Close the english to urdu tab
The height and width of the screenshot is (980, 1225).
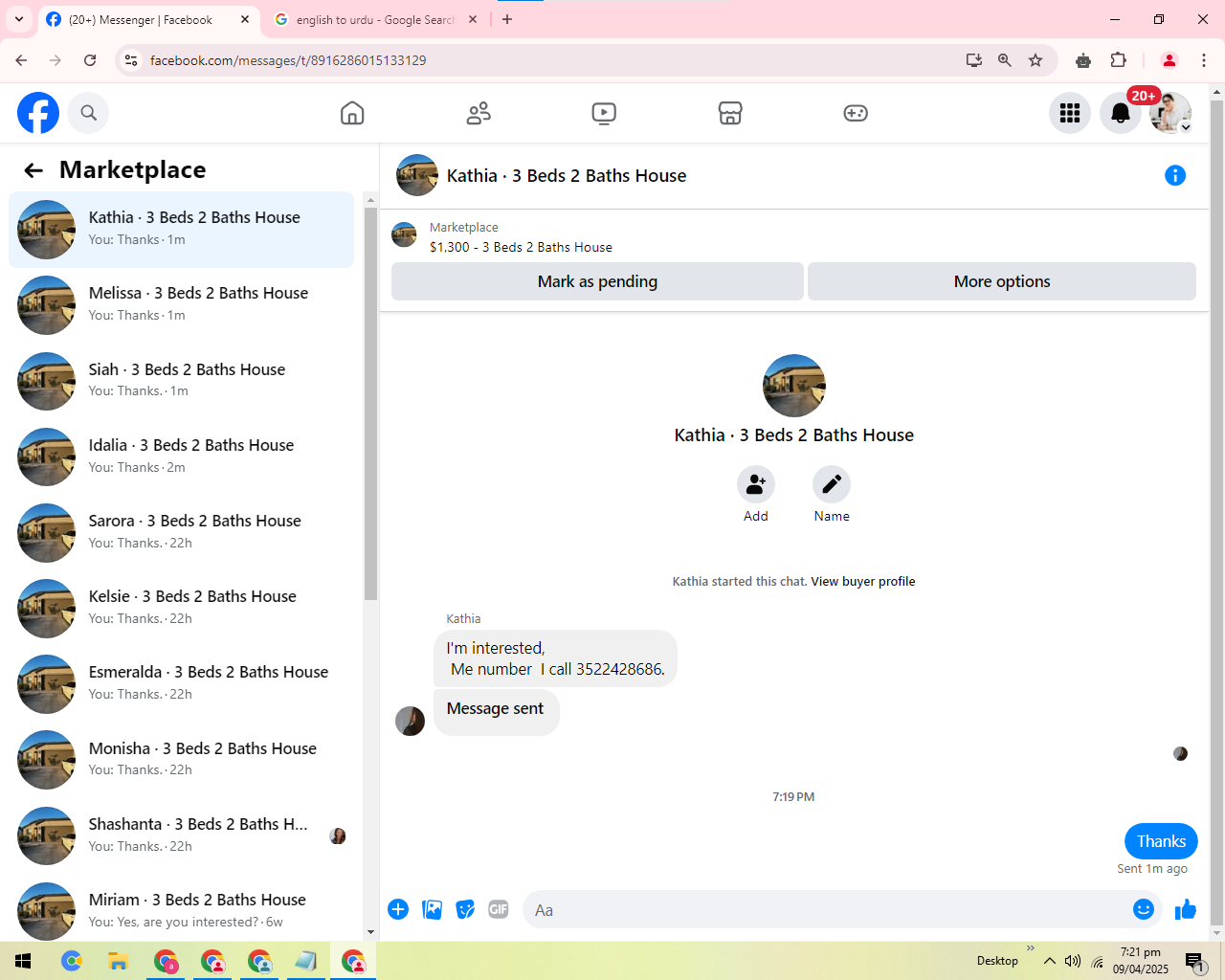coord(473,19)
